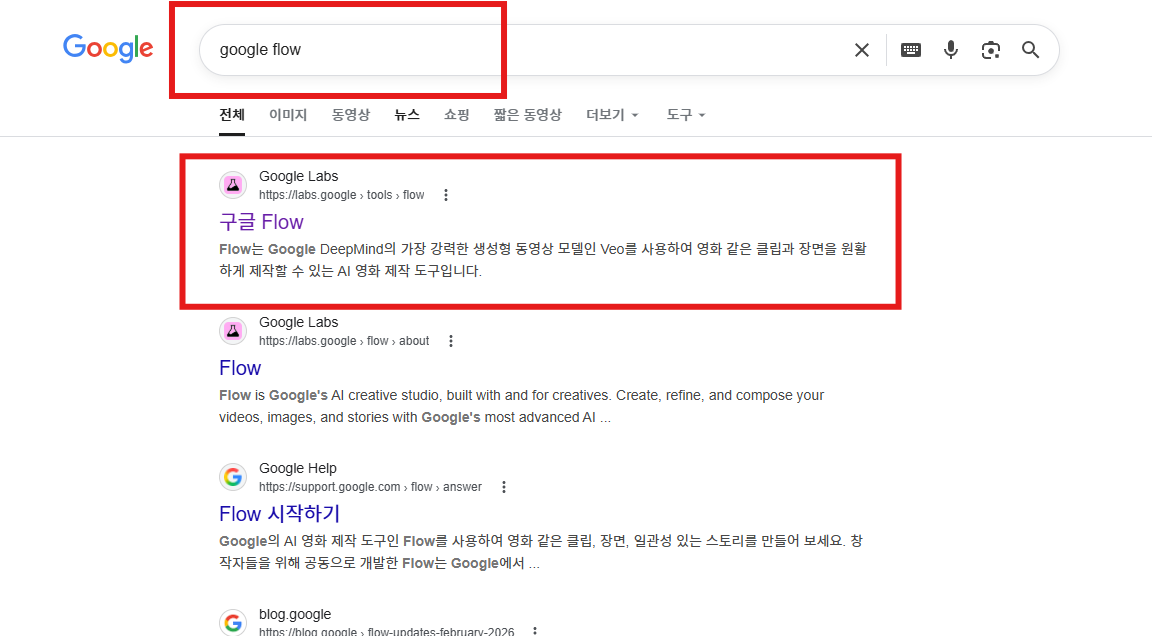Switch to the 이미지 tab
1152x636 pixels.
click(x=288, y=115)
